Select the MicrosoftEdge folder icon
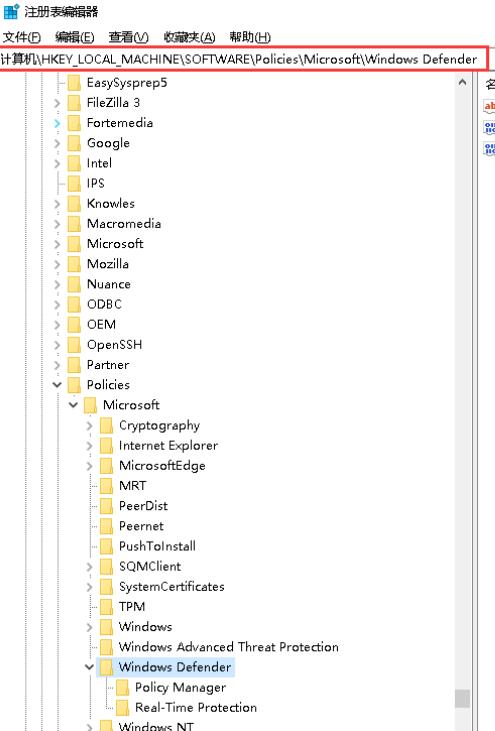 click(x=106, y=466)
